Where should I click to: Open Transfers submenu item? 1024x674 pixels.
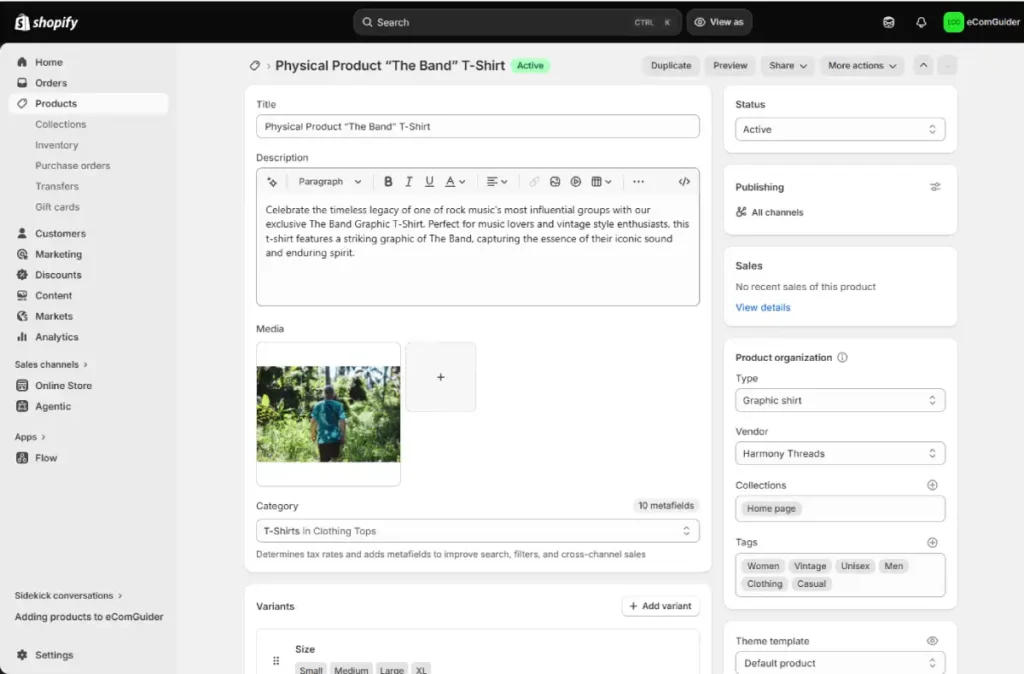tap(57, 186)
